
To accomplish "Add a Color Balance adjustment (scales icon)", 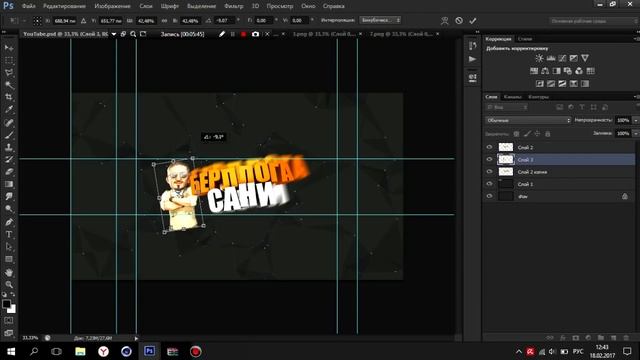I will click(545, 71).
